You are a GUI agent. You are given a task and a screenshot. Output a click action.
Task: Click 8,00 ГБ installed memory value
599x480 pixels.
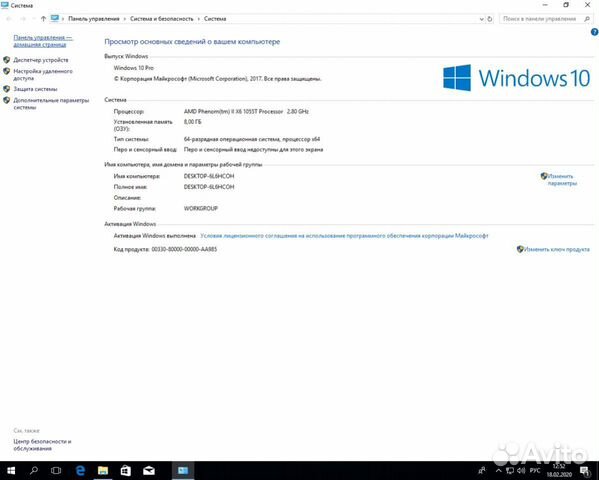click(193, 122)
